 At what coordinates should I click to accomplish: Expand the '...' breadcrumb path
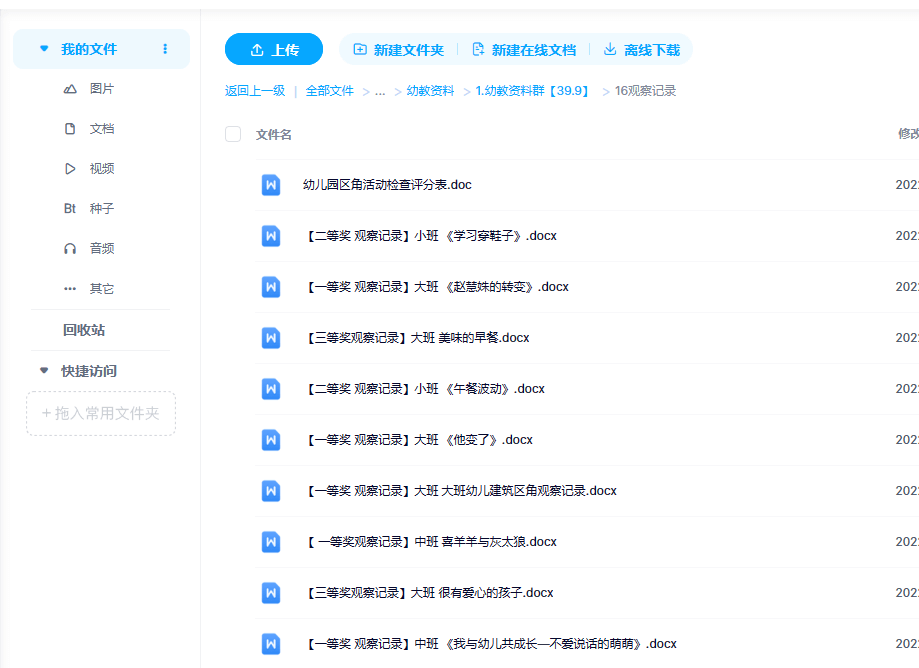click(x=380, y=91)
